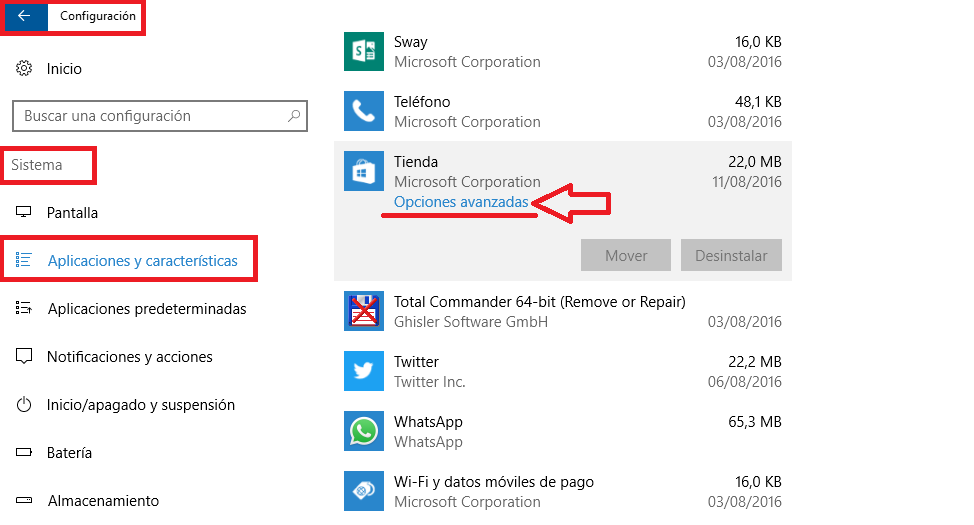Click the 22,0 MB size of Tienda
This screenshot has width=974, height=525.
pos(755,162)
